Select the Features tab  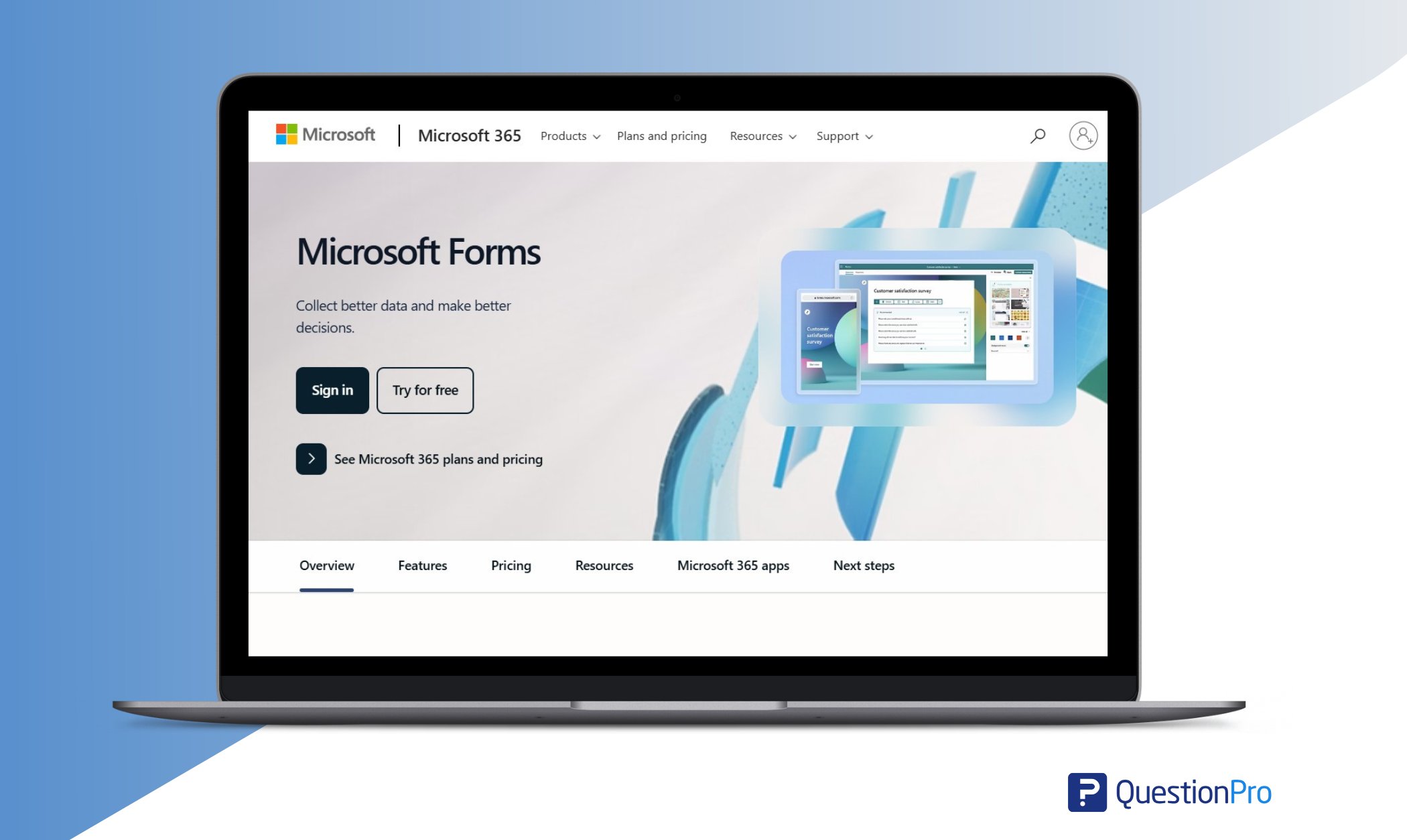pyautogui.click(x=421, y=565)
